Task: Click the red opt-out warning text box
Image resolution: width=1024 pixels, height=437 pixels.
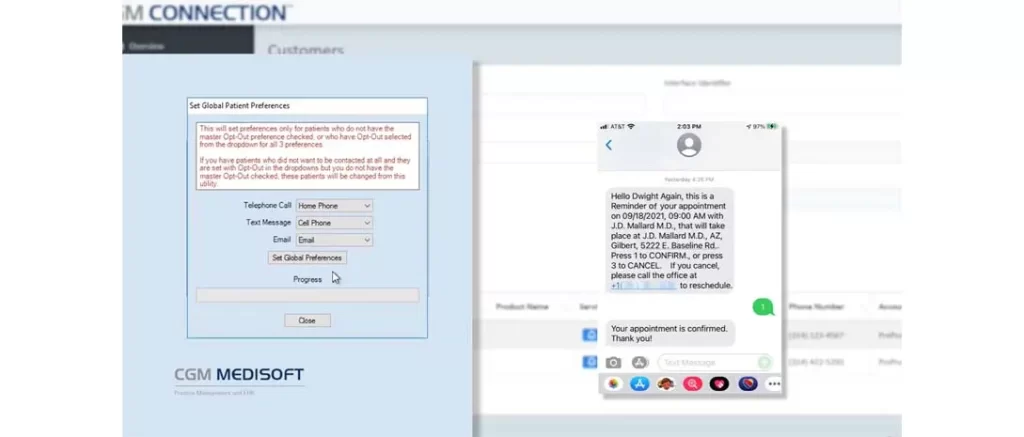Action: pyautogui.click(x=308, y=156)
